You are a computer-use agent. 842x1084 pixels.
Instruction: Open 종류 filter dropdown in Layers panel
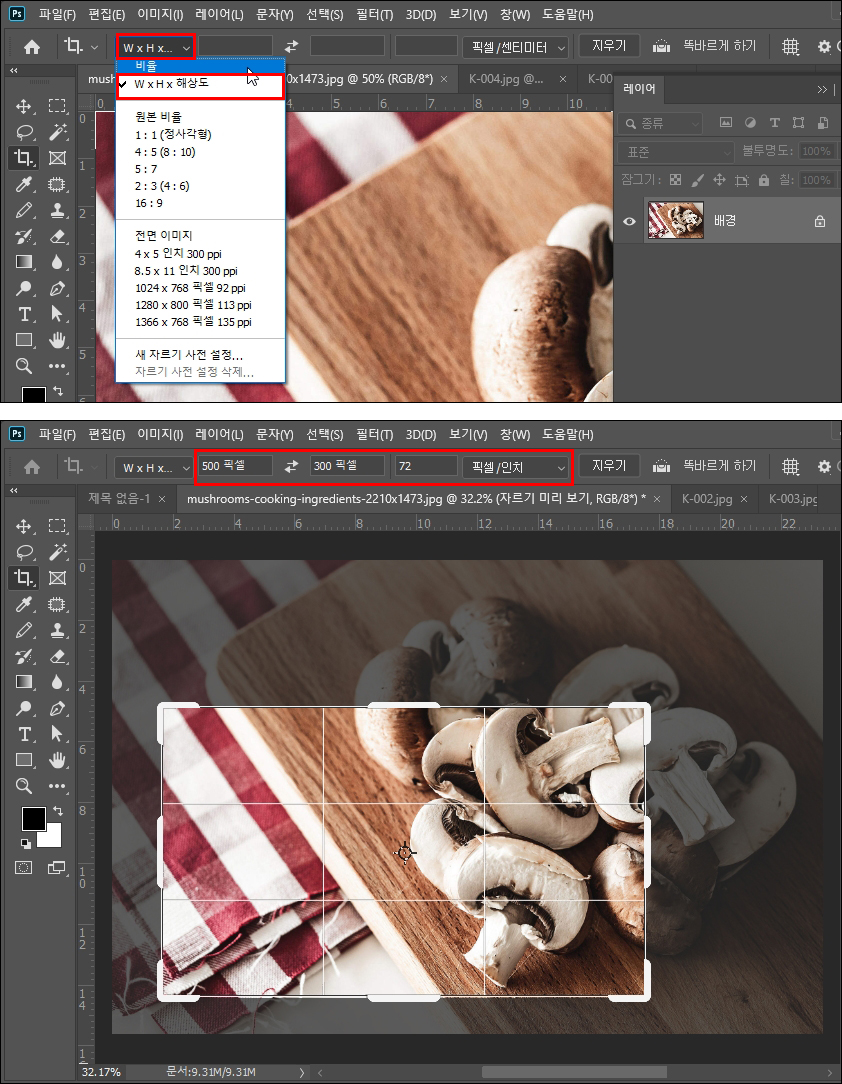click(659, 123)
